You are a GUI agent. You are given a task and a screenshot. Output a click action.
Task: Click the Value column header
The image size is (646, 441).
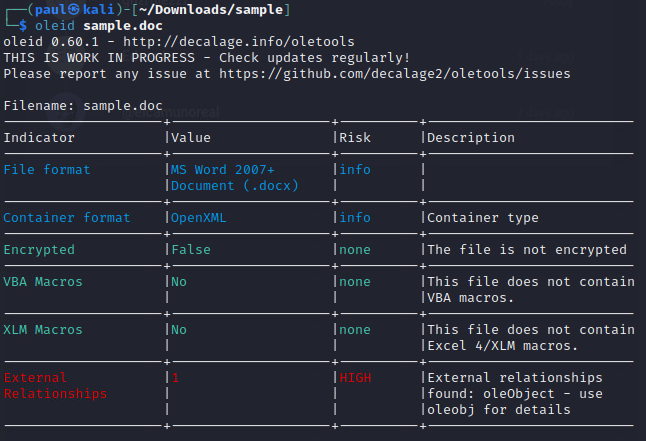coord(190,137)
